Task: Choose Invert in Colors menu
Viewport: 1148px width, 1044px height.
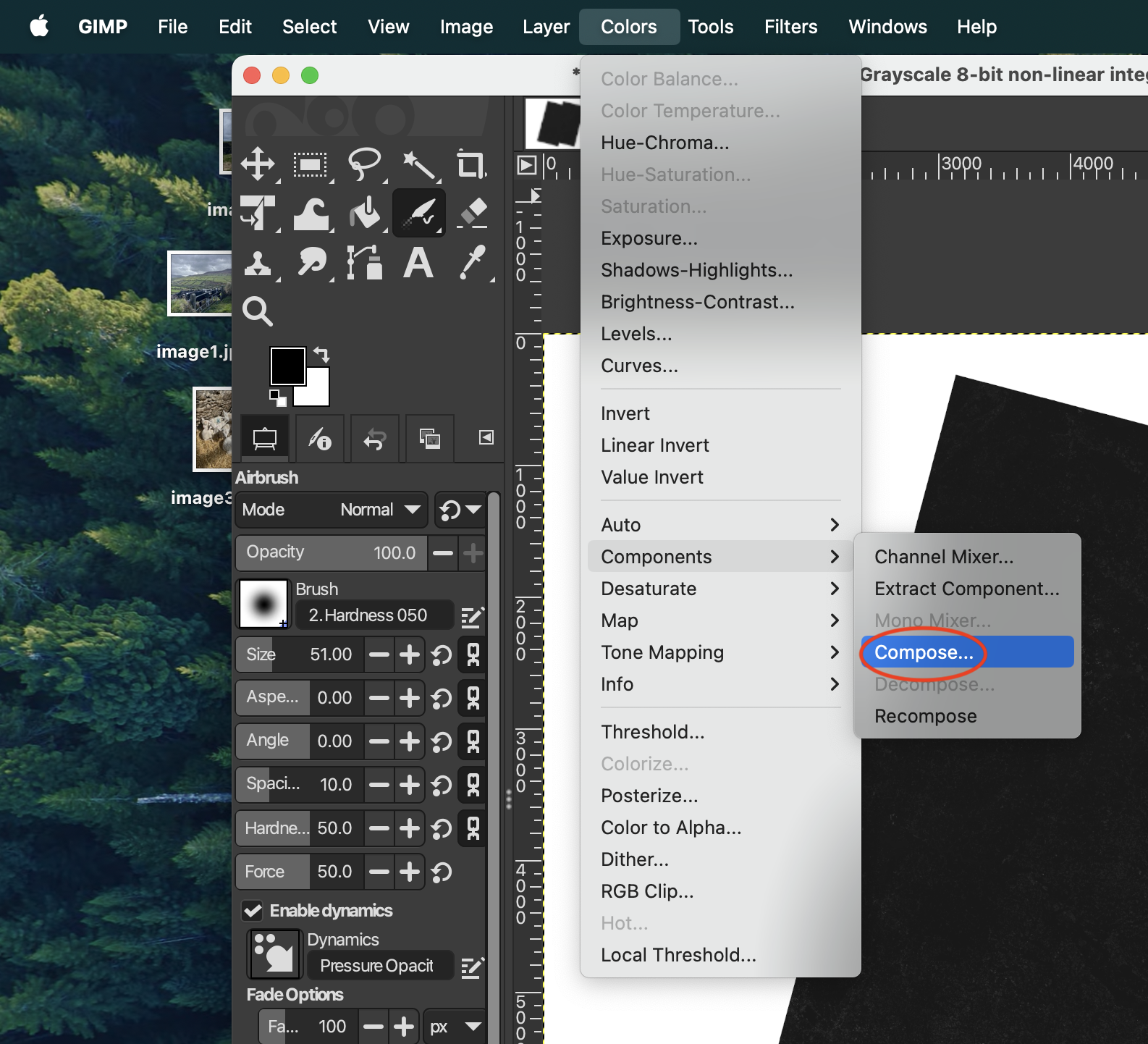Action: (720, 413)
